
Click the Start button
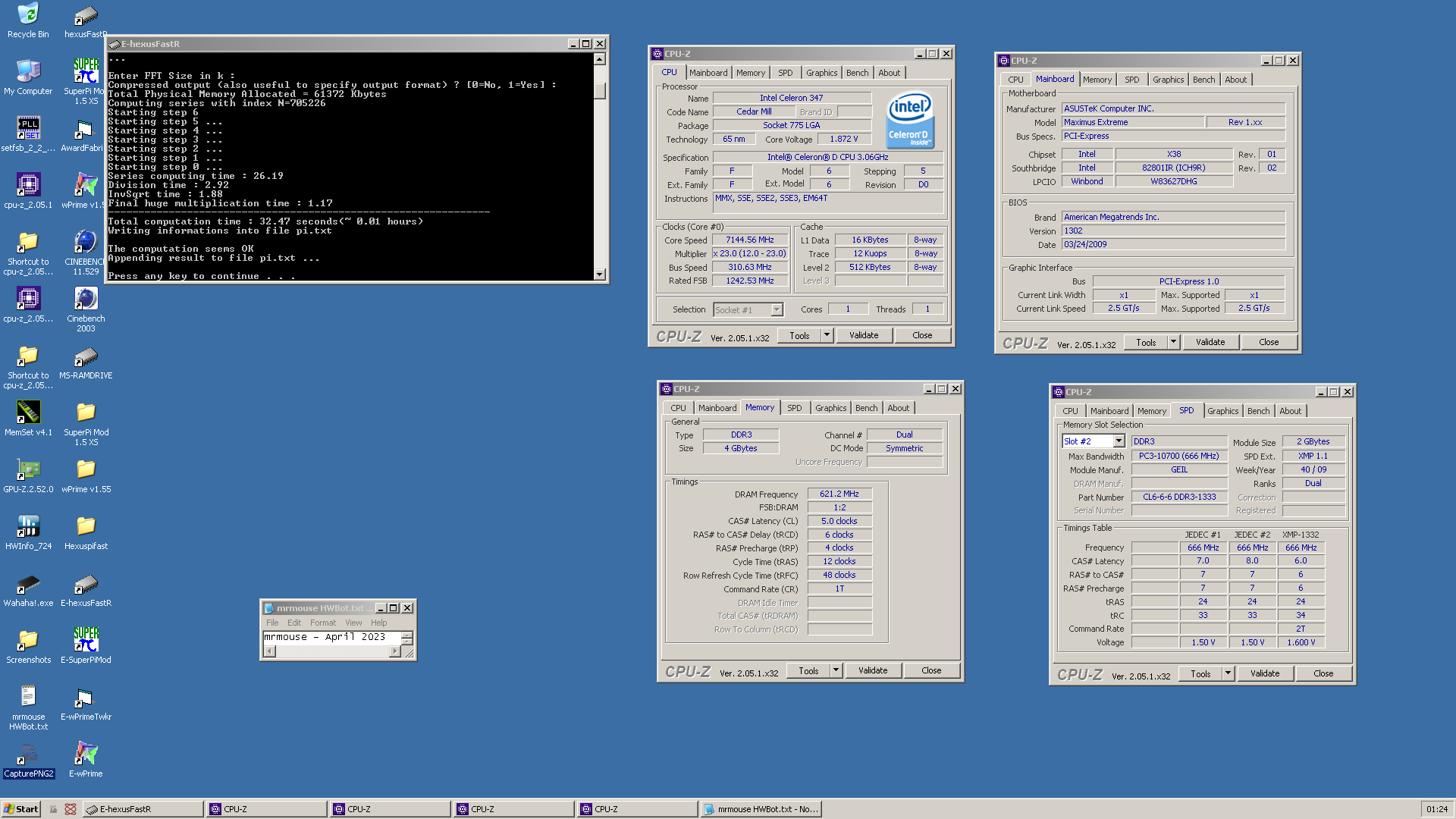tap(21, 809)
